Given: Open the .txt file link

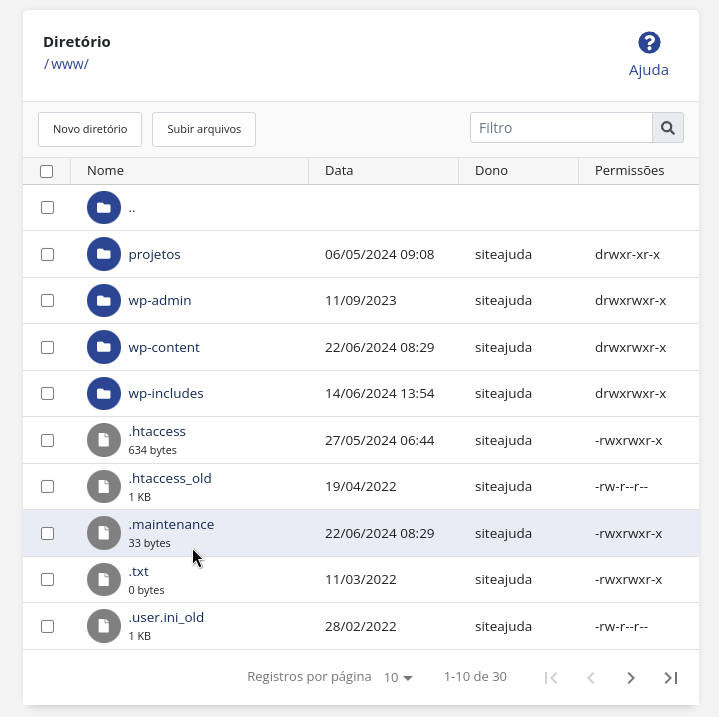Looking at the screenshot, I should 139,572.
